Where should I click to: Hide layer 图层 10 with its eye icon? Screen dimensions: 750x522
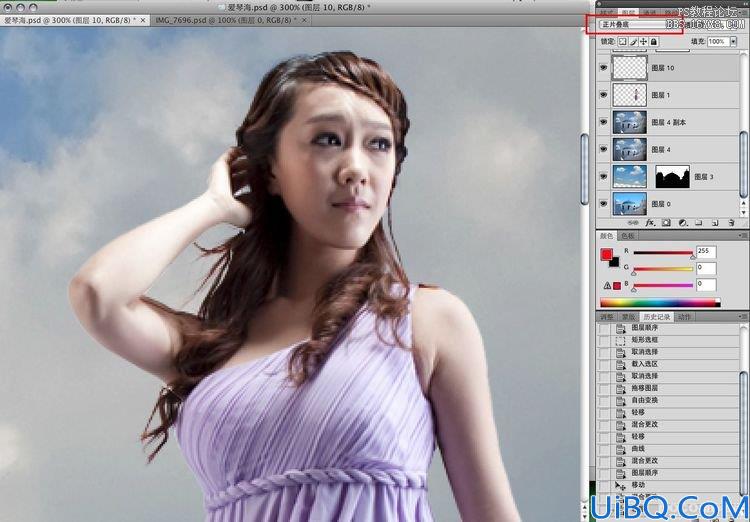click(x=604, y=68)
